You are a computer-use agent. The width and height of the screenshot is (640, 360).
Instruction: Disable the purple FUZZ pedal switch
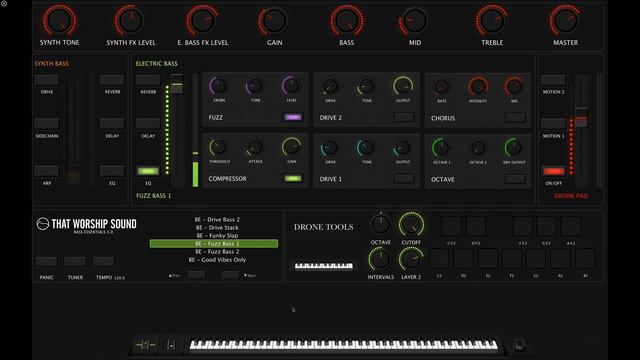coord(293,117)
